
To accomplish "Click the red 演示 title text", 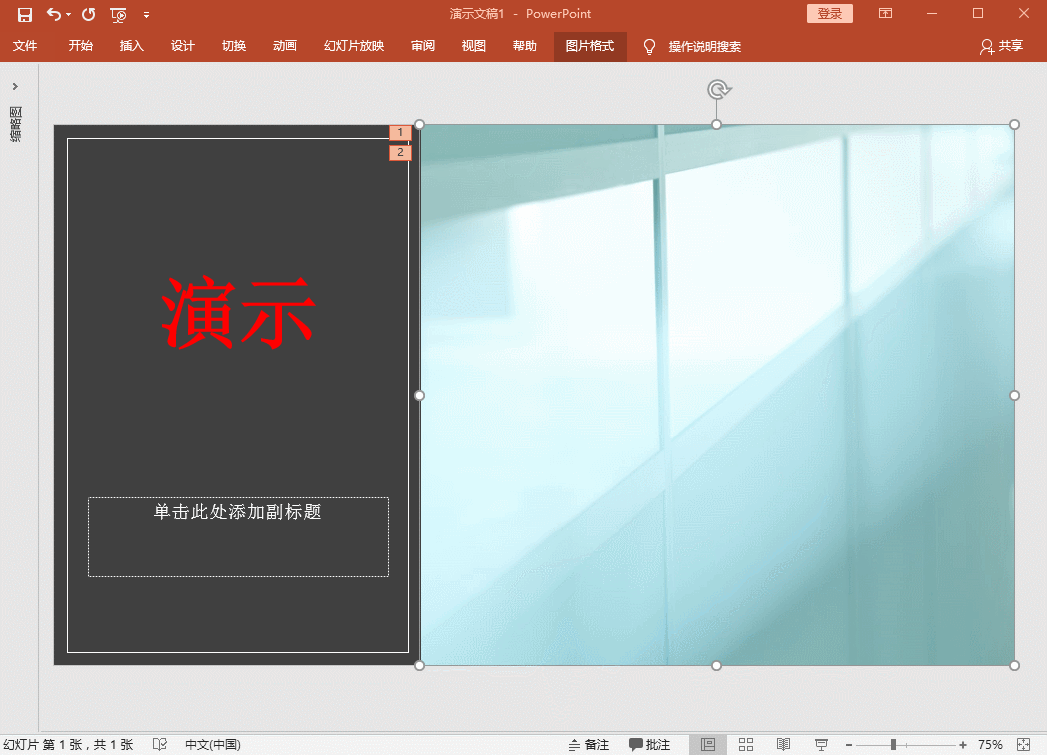I will point(238,312).
